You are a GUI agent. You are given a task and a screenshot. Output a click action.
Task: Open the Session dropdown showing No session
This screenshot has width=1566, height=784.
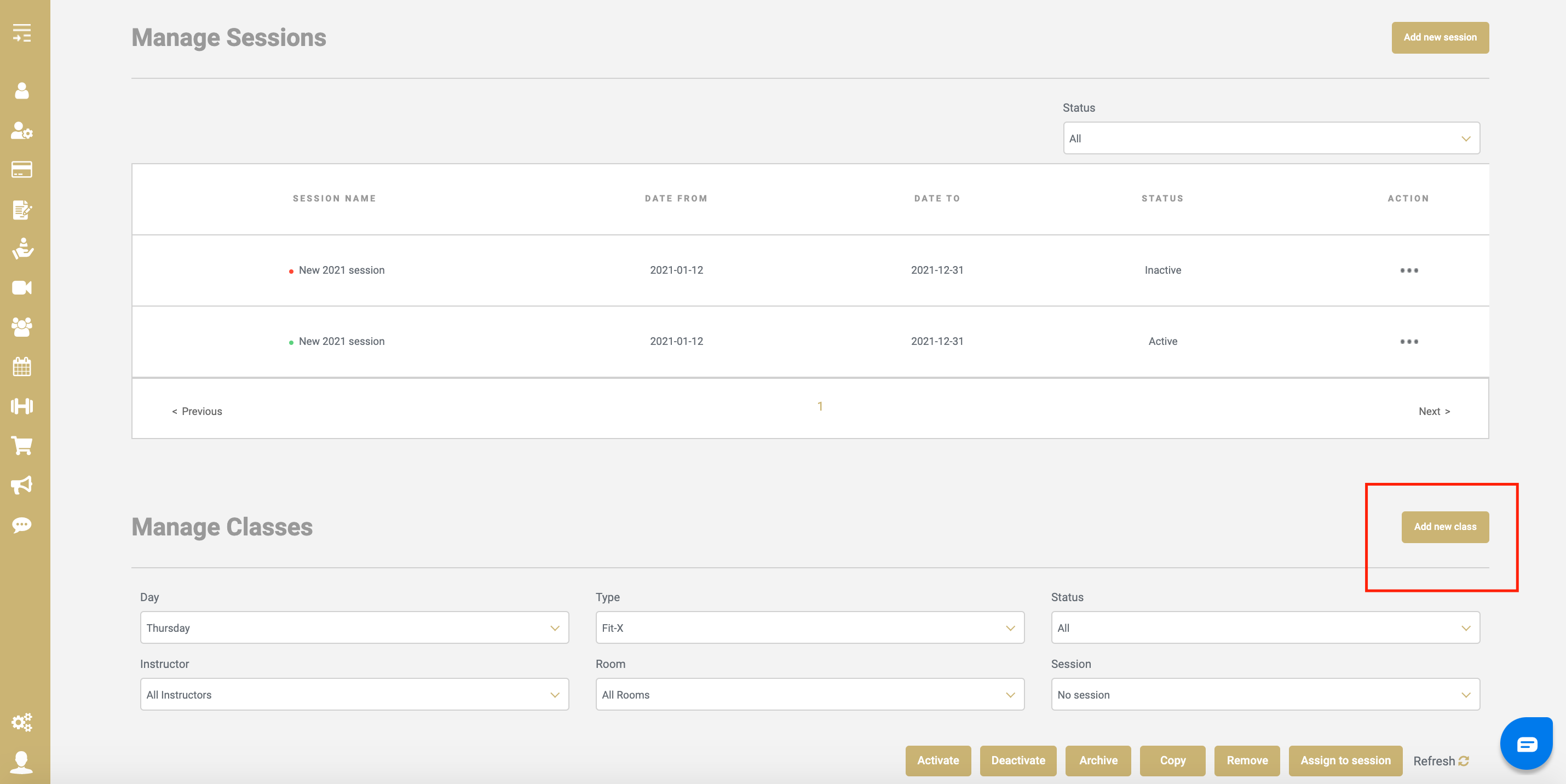[1265, 695]
